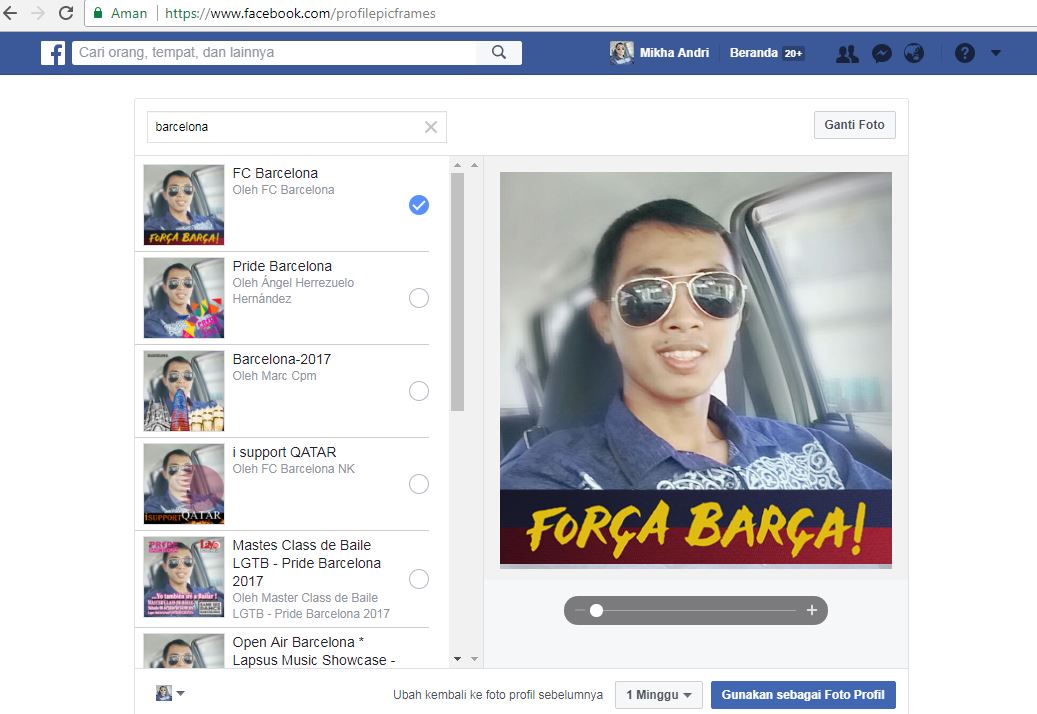Select the Pride Barcelona frame radio
1037x714 pixels.
click(x=419, y=298)
